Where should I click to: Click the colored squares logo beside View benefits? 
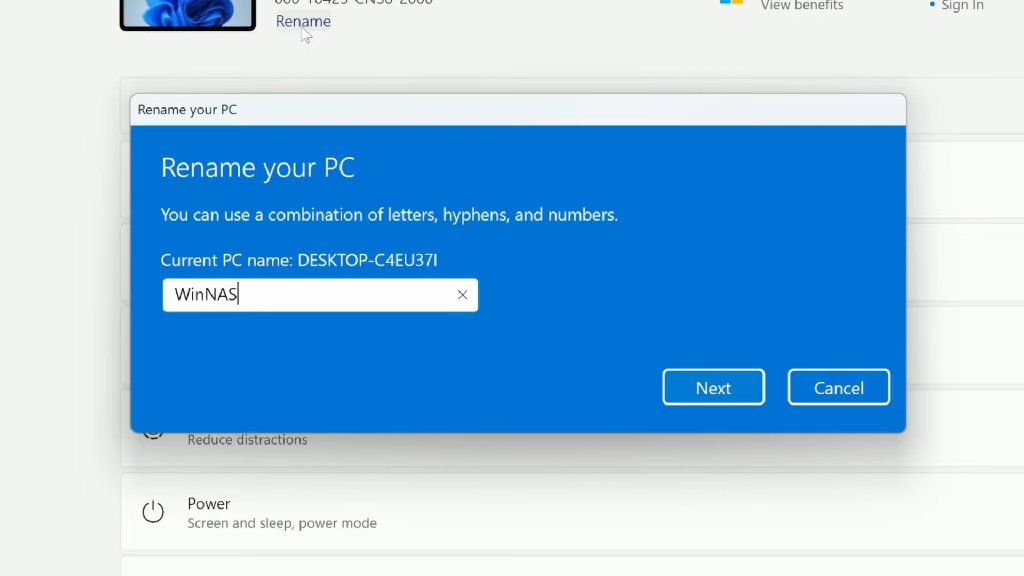(731, 4)
